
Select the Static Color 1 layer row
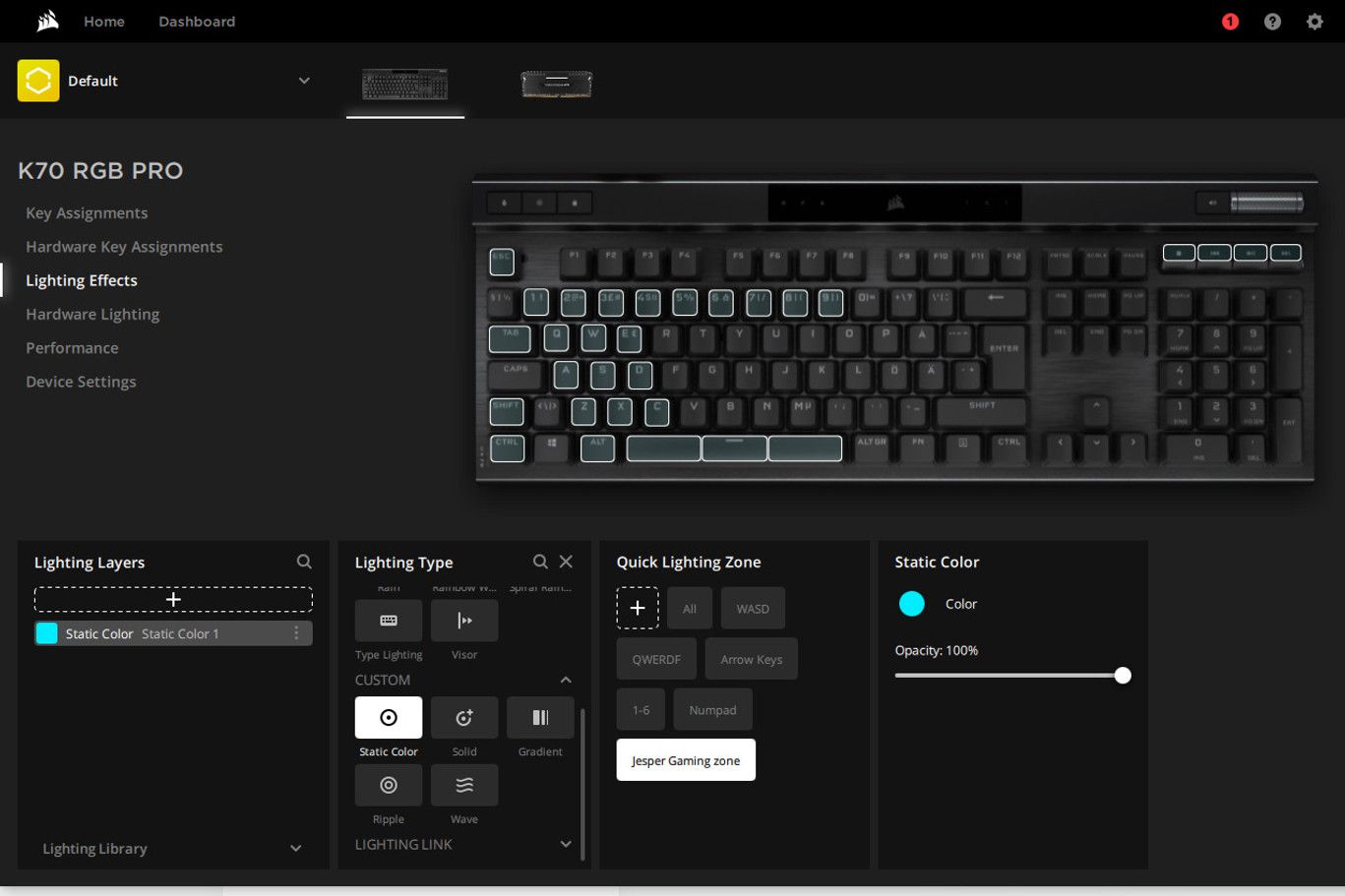[173, 633]
